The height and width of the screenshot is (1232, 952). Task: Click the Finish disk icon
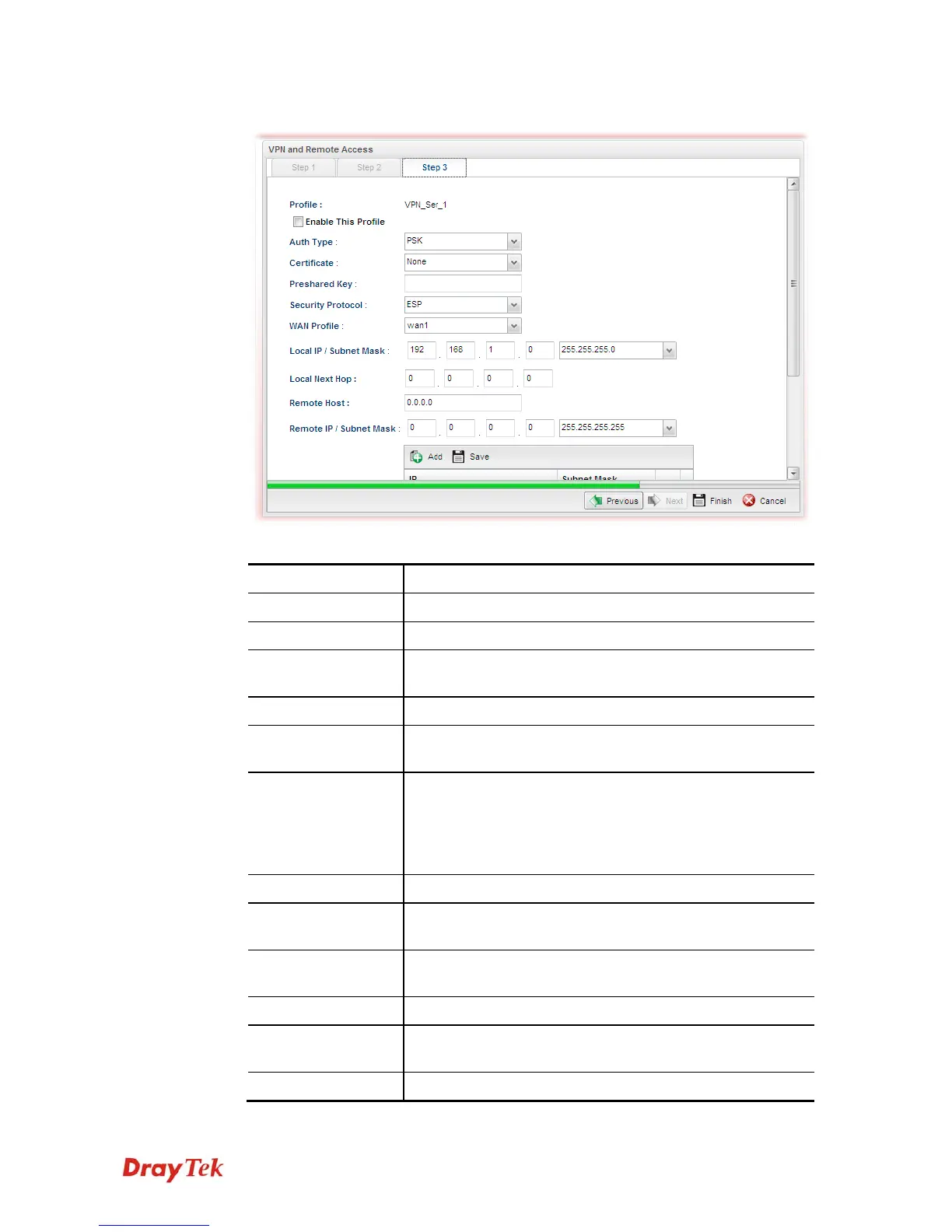[x=699, y=500]
